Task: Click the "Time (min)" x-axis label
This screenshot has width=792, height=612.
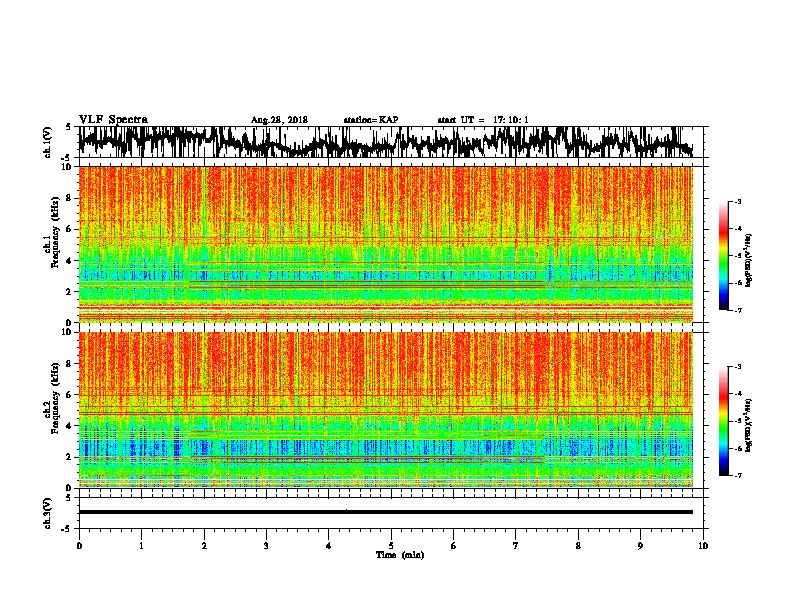Action: tap(400, 555)
